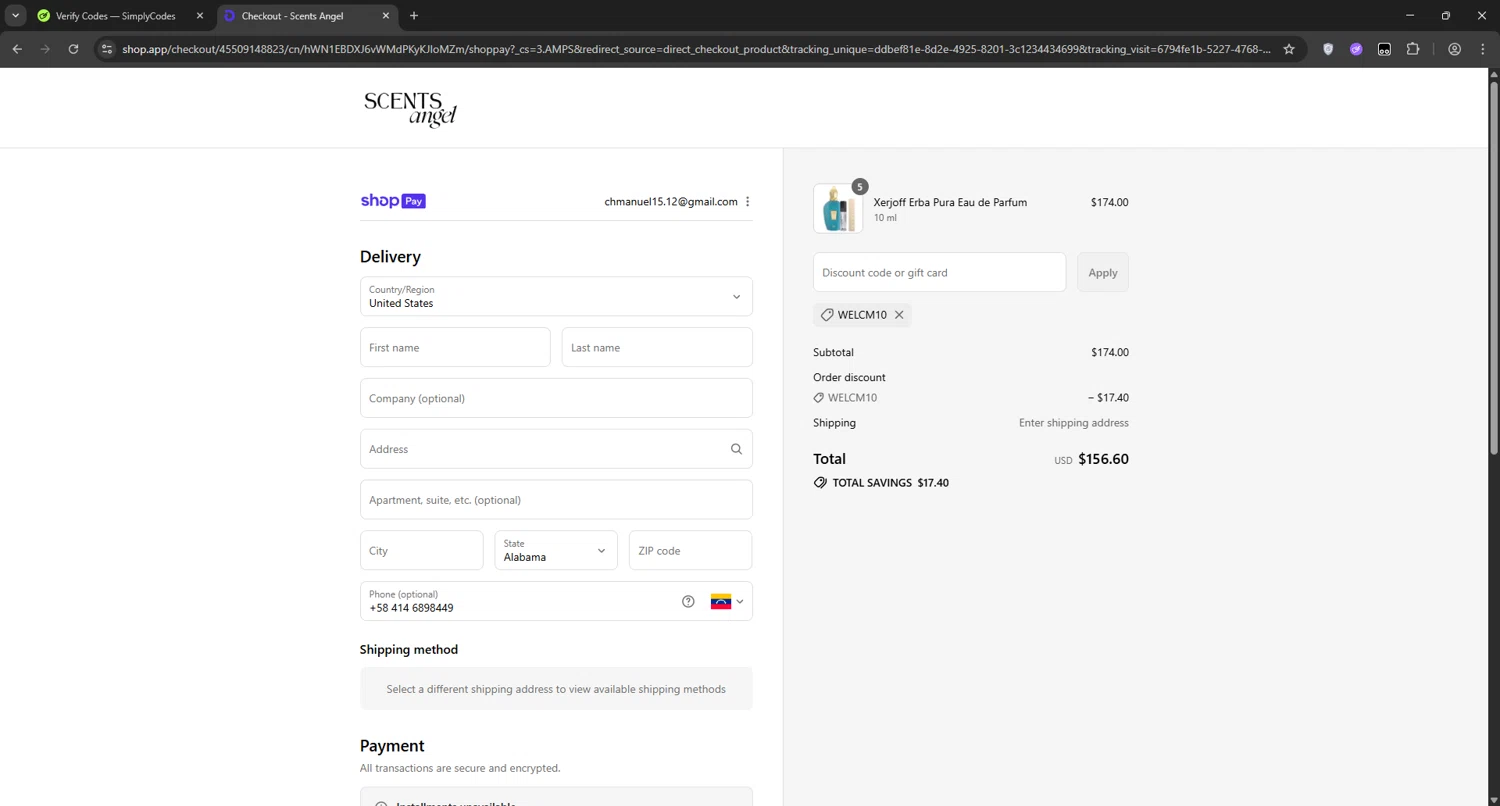Image resolution: width=1500 pixels, height=806 pixels.
Task: Open the phone country flag selector
Action: click(727, 601)
